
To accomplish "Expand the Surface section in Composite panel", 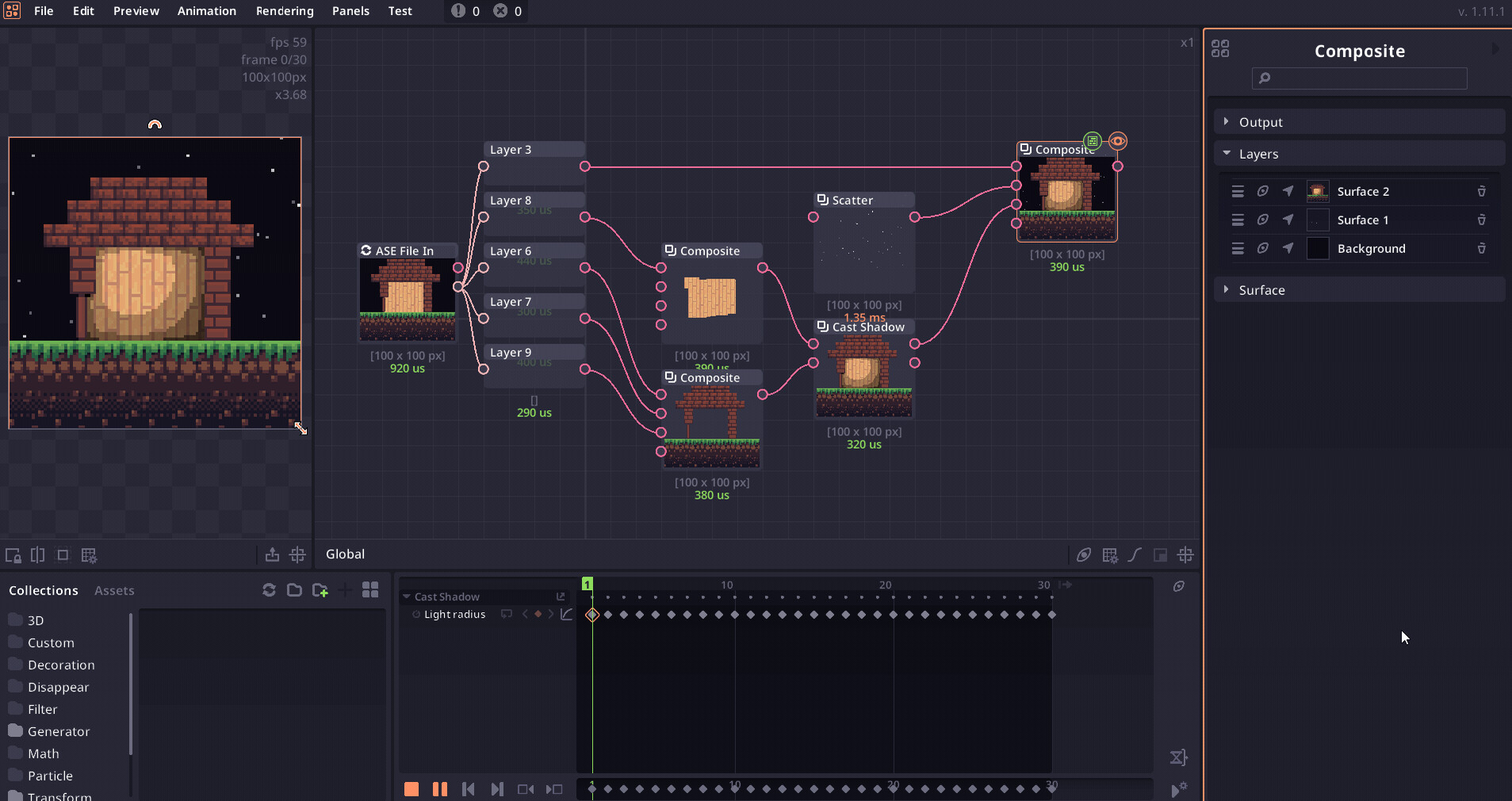I will (1227, 289).
